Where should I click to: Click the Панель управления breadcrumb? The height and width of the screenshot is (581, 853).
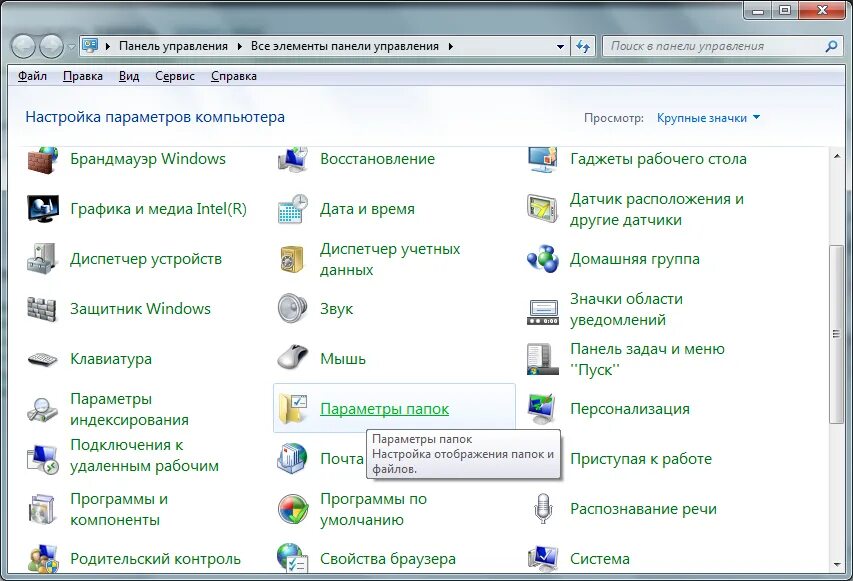coord(173,46)
